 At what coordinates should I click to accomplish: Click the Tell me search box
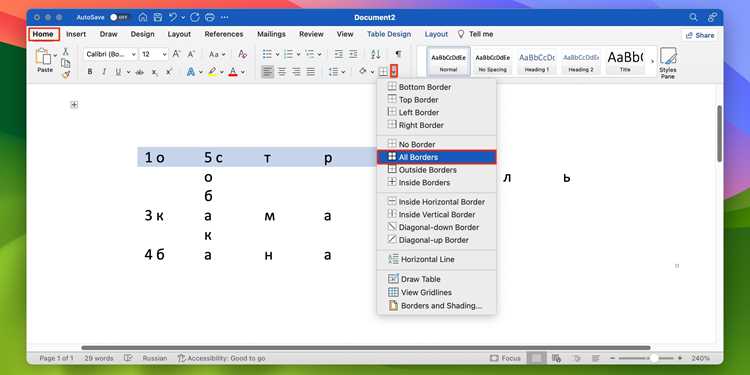(x=475, y=34)
